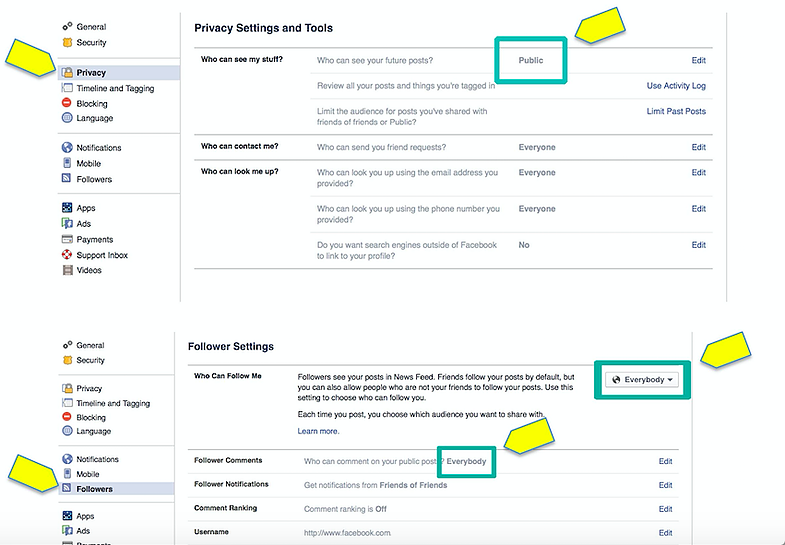Click the http://www.facebook.com username URL
785x545 pixels.
pos(347,533)
